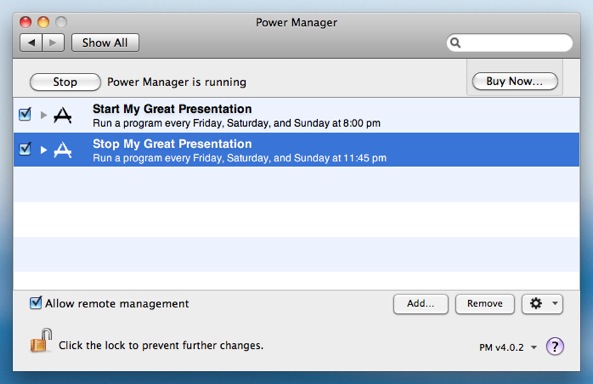The image size is (593, 384).
Task: Click the lock instruction text
Action: point(161,345)
